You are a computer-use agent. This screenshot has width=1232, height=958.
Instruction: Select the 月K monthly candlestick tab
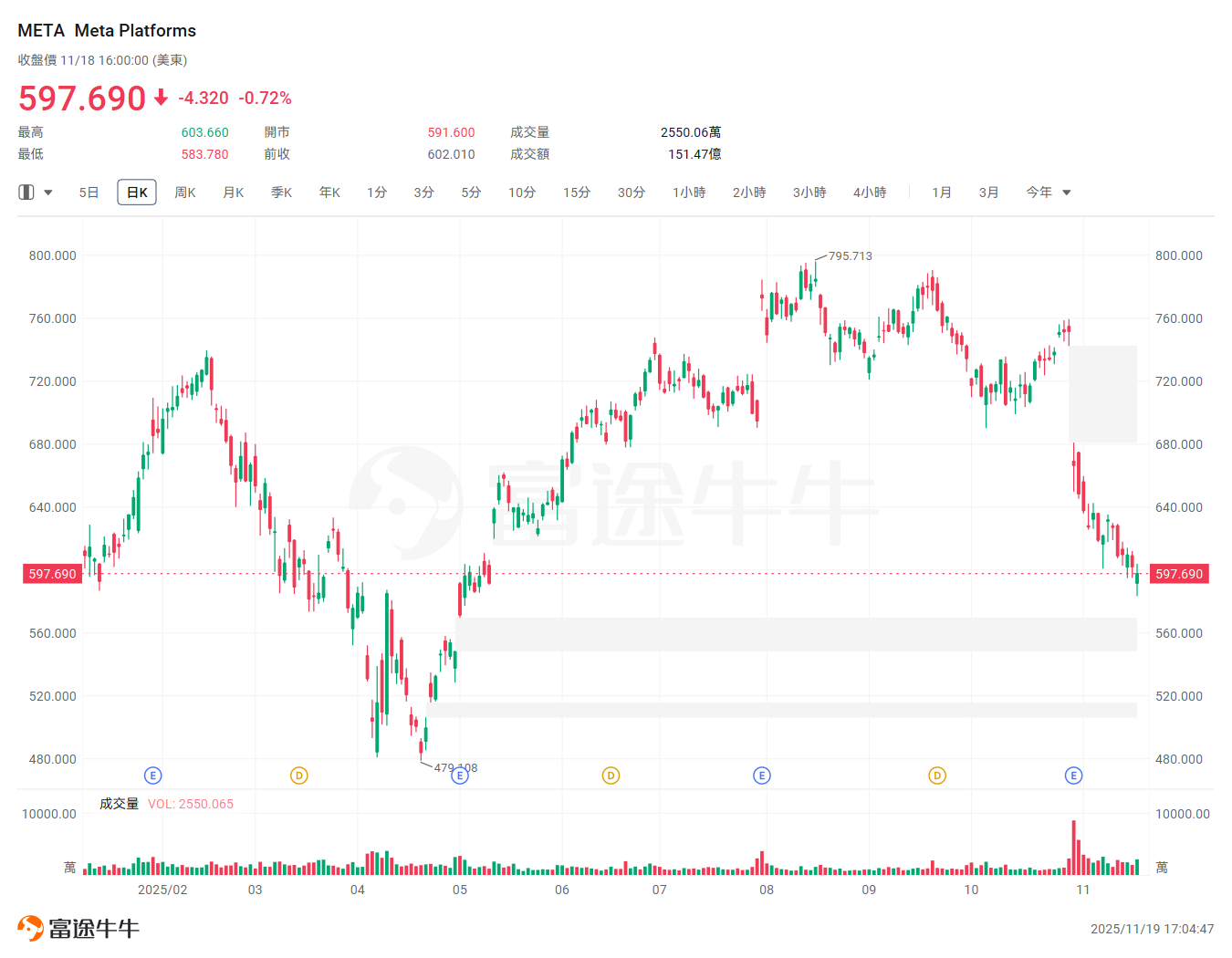click(x=234, y=193)
